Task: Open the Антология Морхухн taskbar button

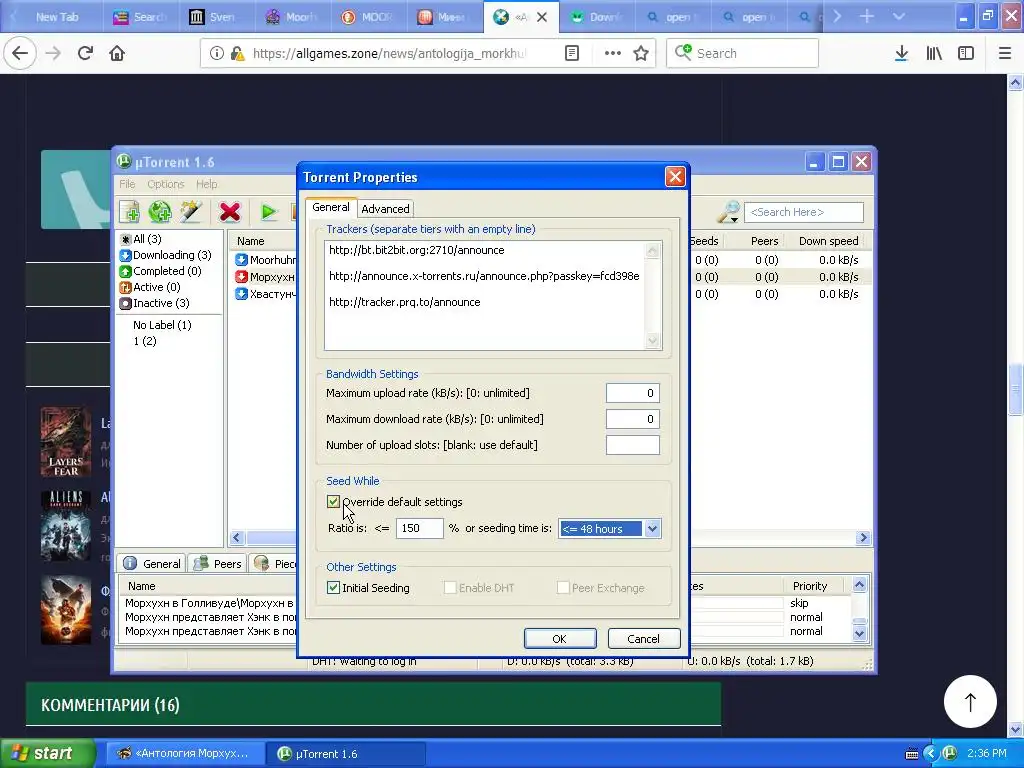Action: point(185,754)
